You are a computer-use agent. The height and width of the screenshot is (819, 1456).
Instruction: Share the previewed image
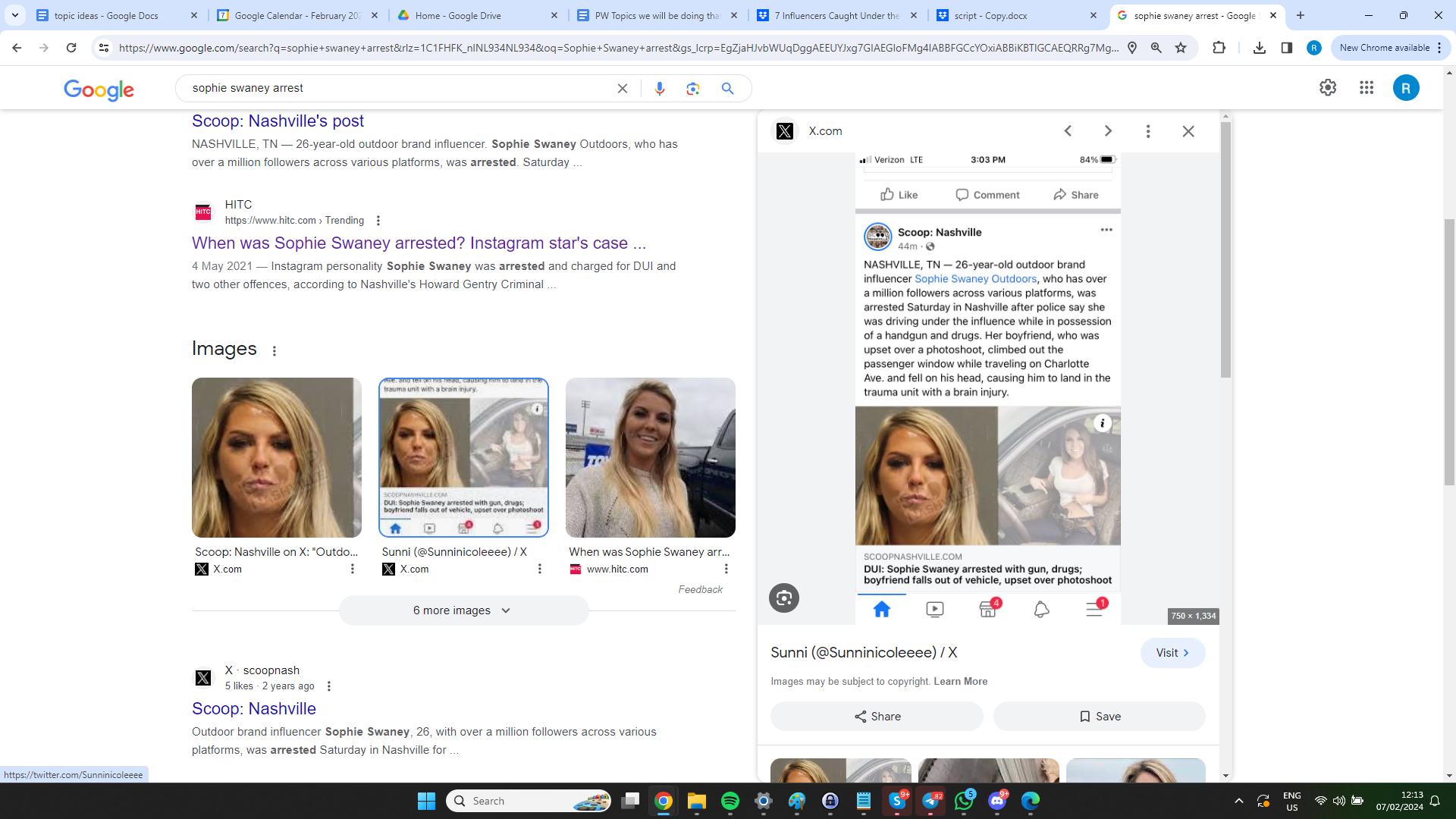[x=877, y=717]
